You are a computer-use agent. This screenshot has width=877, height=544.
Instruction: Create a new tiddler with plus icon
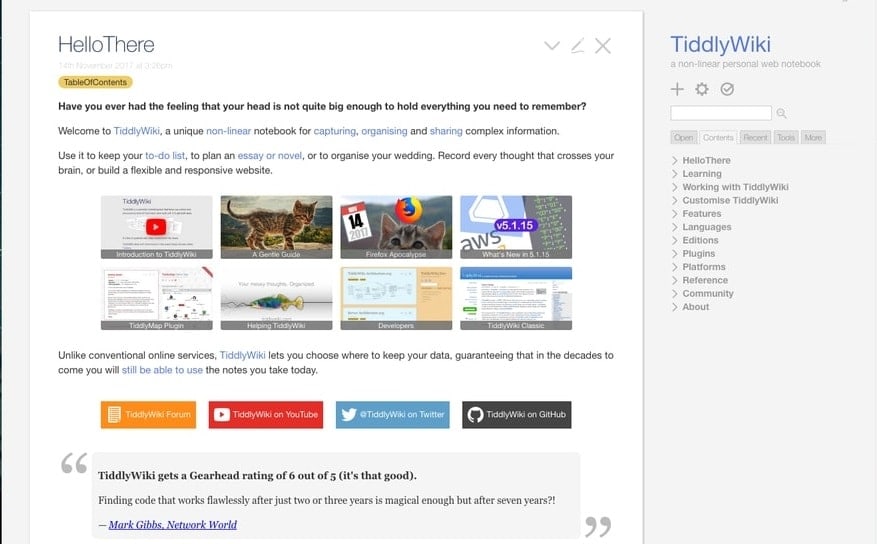[x=677, y=89]
